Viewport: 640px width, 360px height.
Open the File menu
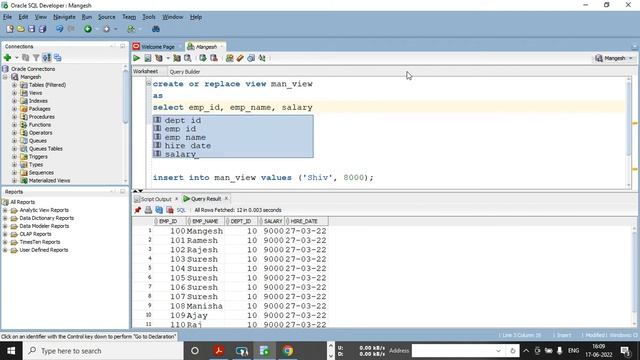click(7, 17)
